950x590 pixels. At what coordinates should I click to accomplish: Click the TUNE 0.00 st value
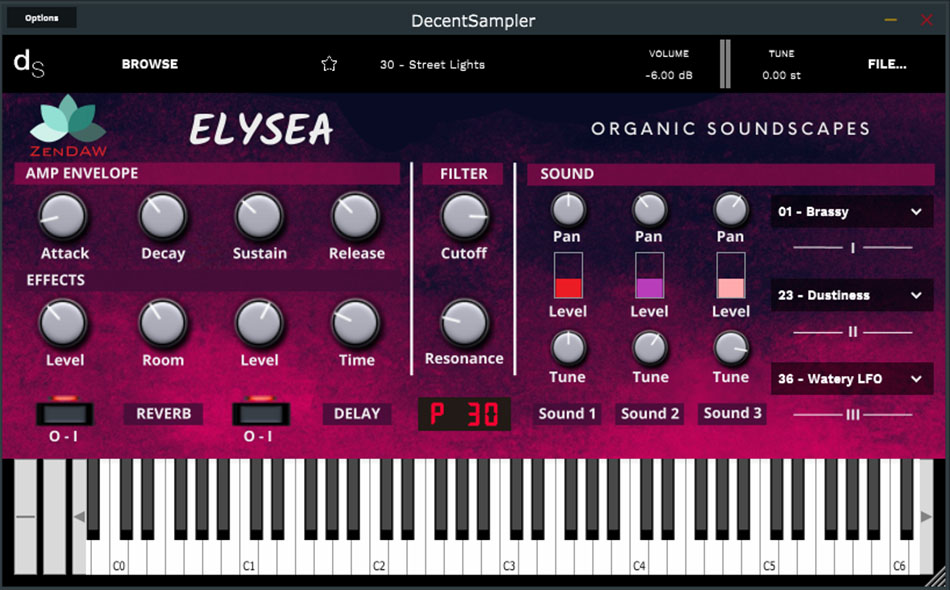pos(782,75)
